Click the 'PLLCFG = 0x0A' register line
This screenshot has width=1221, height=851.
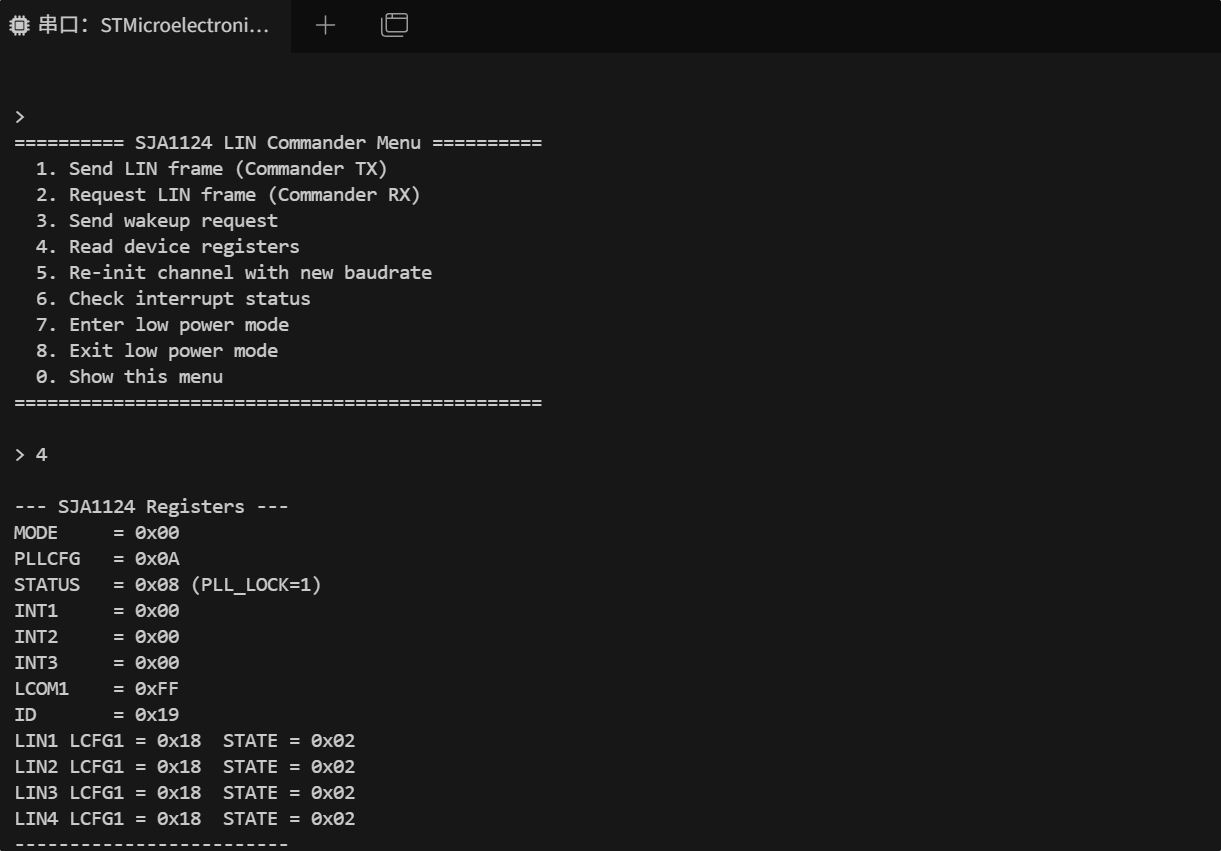point(97,559)
